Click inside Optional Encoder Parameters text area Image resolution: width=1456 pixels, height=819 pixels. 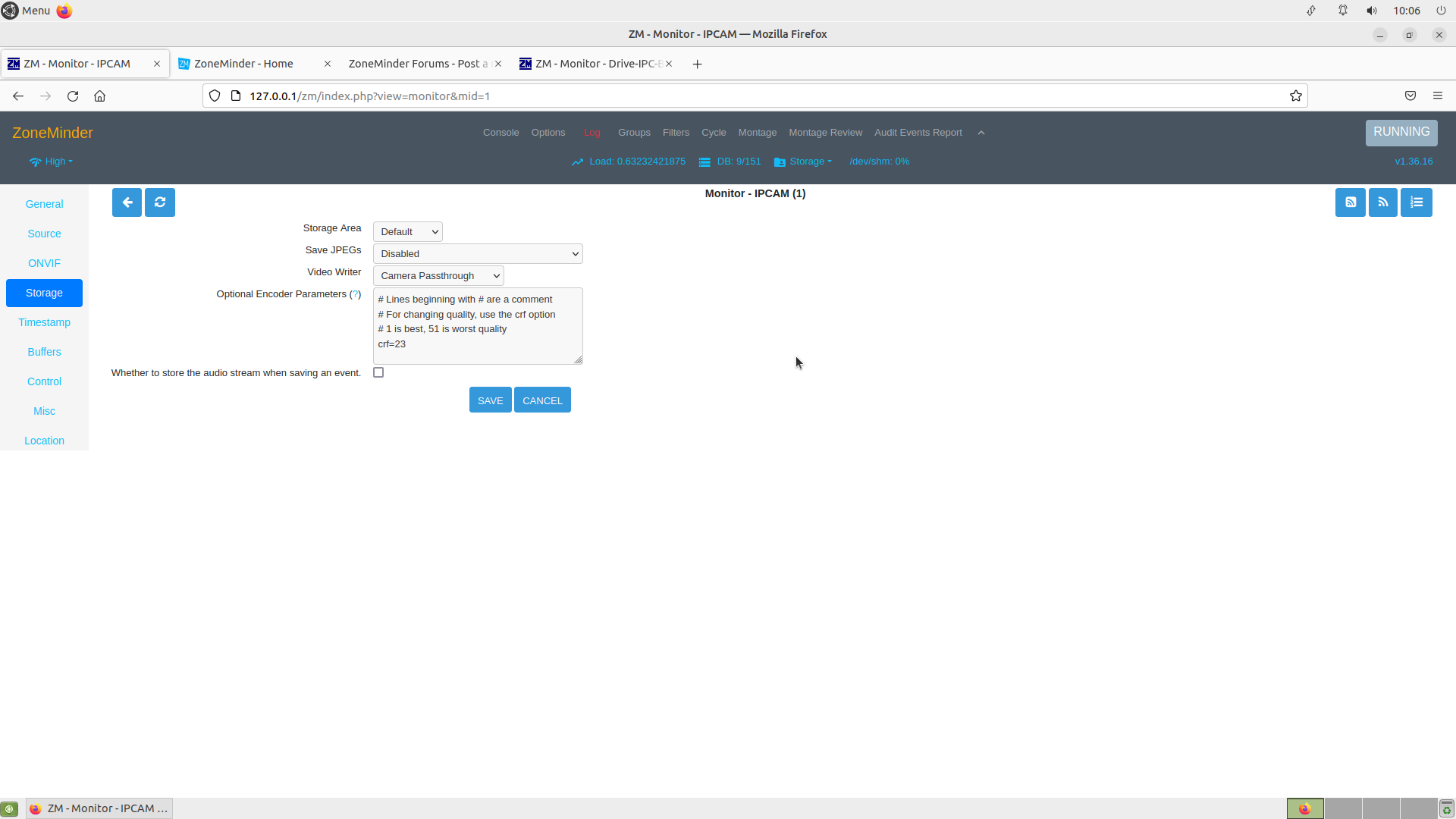click(x=478, y=326)
